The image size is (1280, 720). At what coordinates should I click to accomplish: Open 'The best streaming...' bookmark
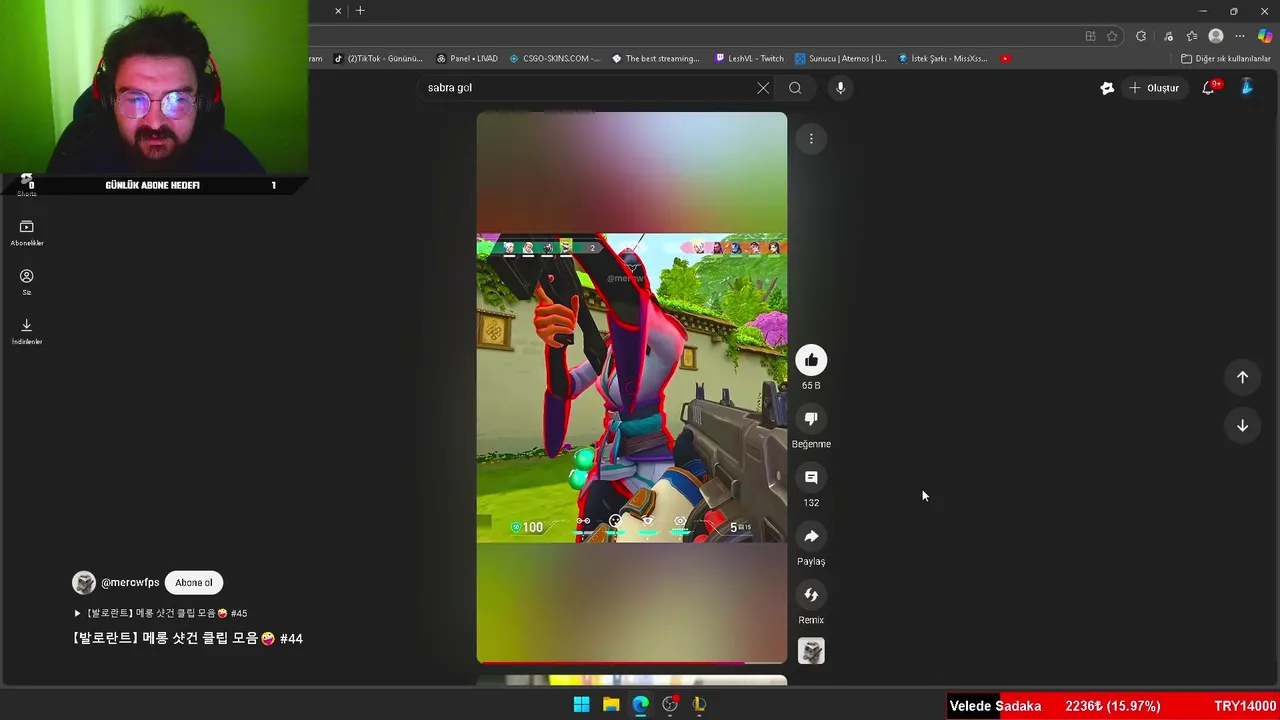click(x=656, y=58)
